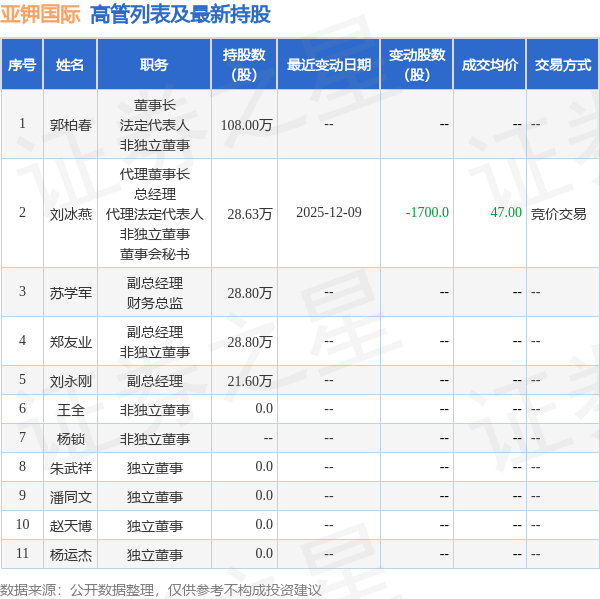Image resolution: width=600 pixels, height=599 pixels.
Task: Click the change value -1700.0
Action: pyautogui.click(x=427, y=212)
